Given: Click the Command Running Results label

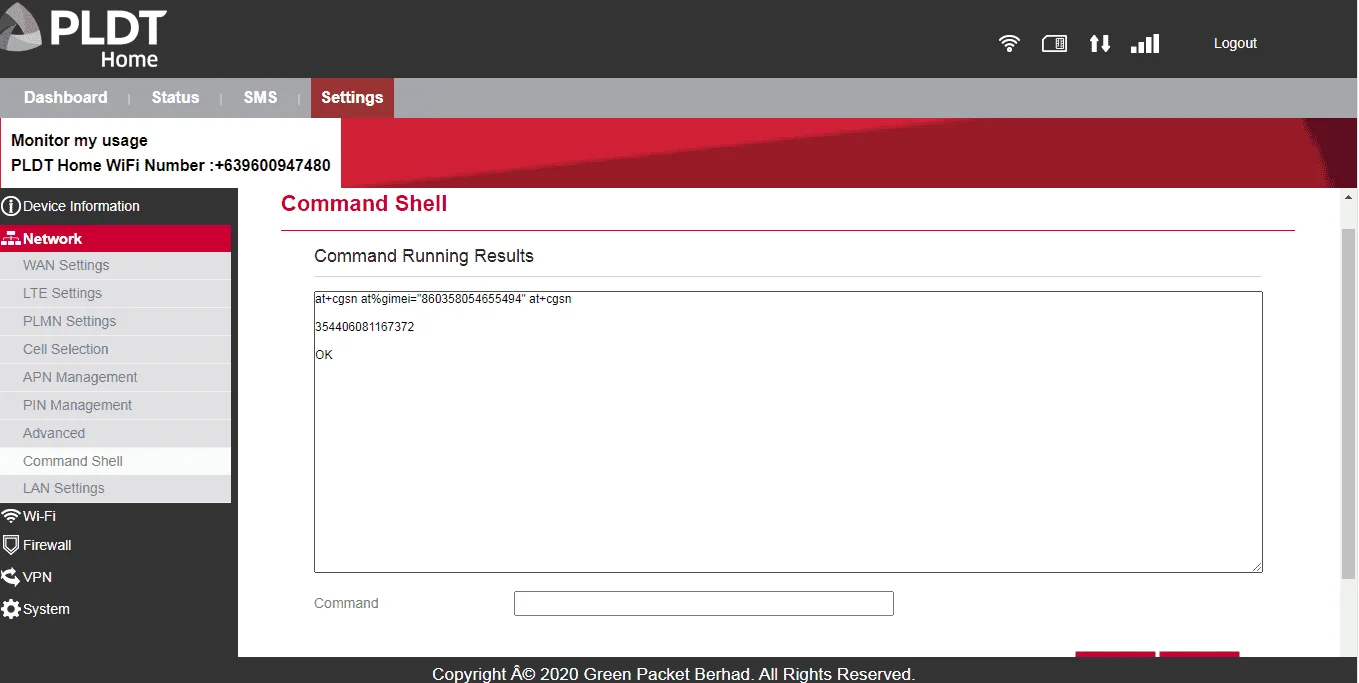Looking at the screenshot, I should pos(424,256).
